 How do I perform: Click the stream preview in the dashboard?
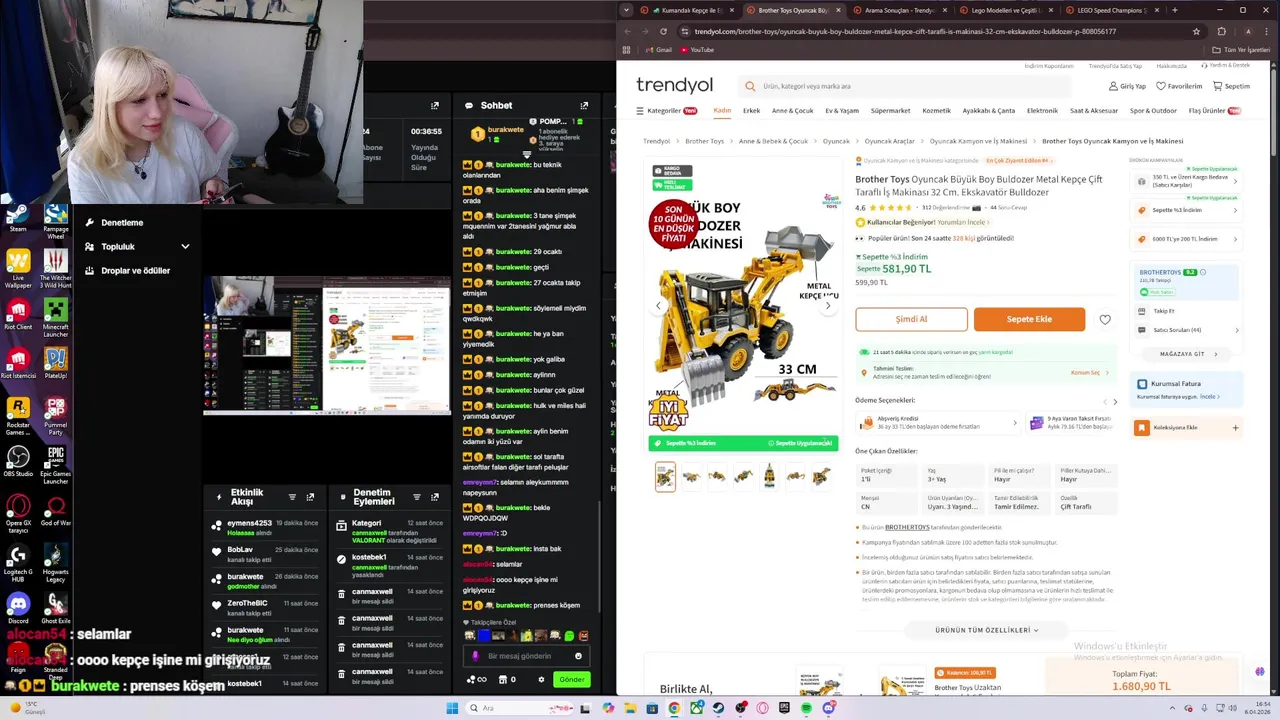coord(327,345)
